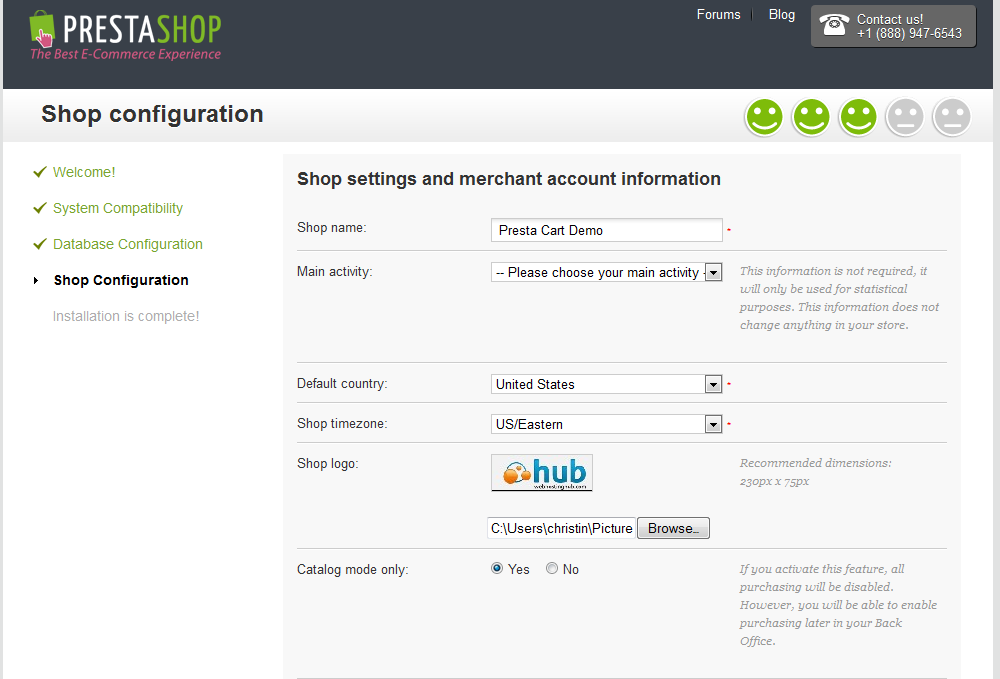Open the Main activity dropdown
Image resolution: width=1000 pixels, height=679 pixels.
tap(606, 272)
